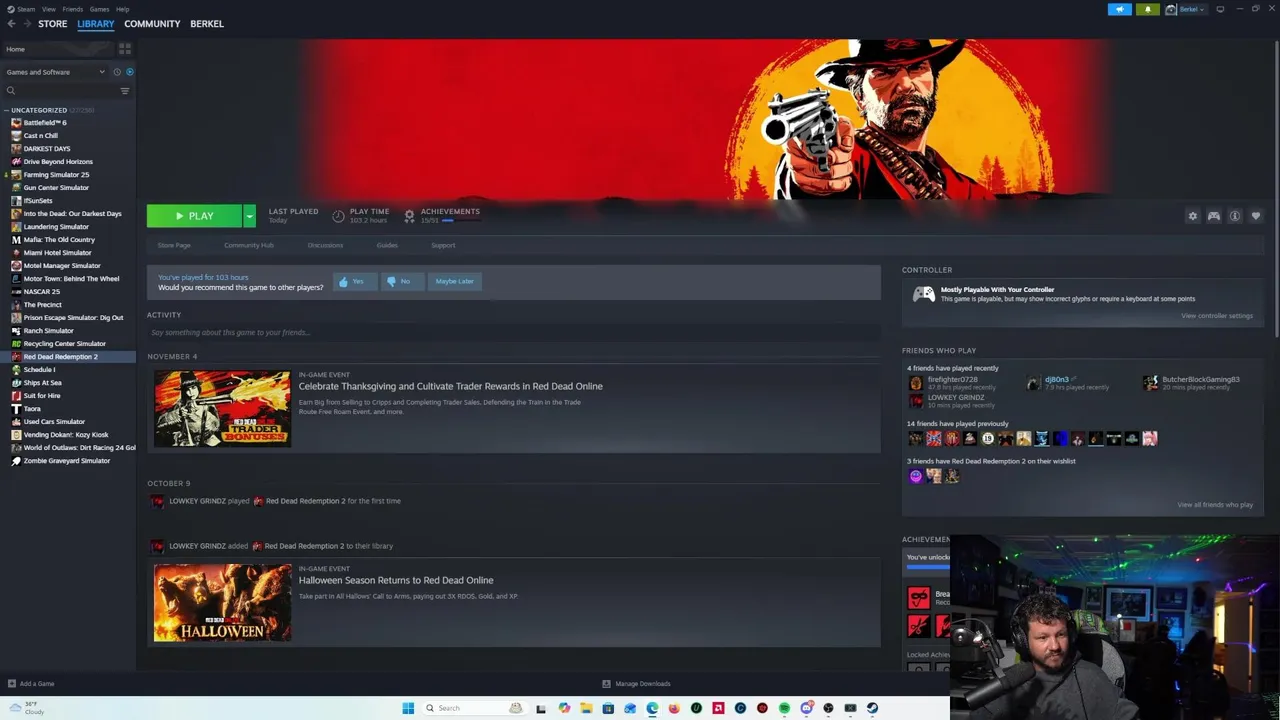Open the Steam menu

pyautogui.click(x=27, y=9)
